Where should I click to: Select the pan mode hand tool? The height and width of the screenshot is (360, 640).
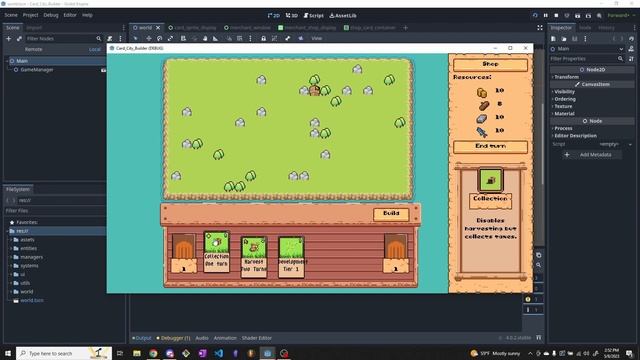click(205, 38)
